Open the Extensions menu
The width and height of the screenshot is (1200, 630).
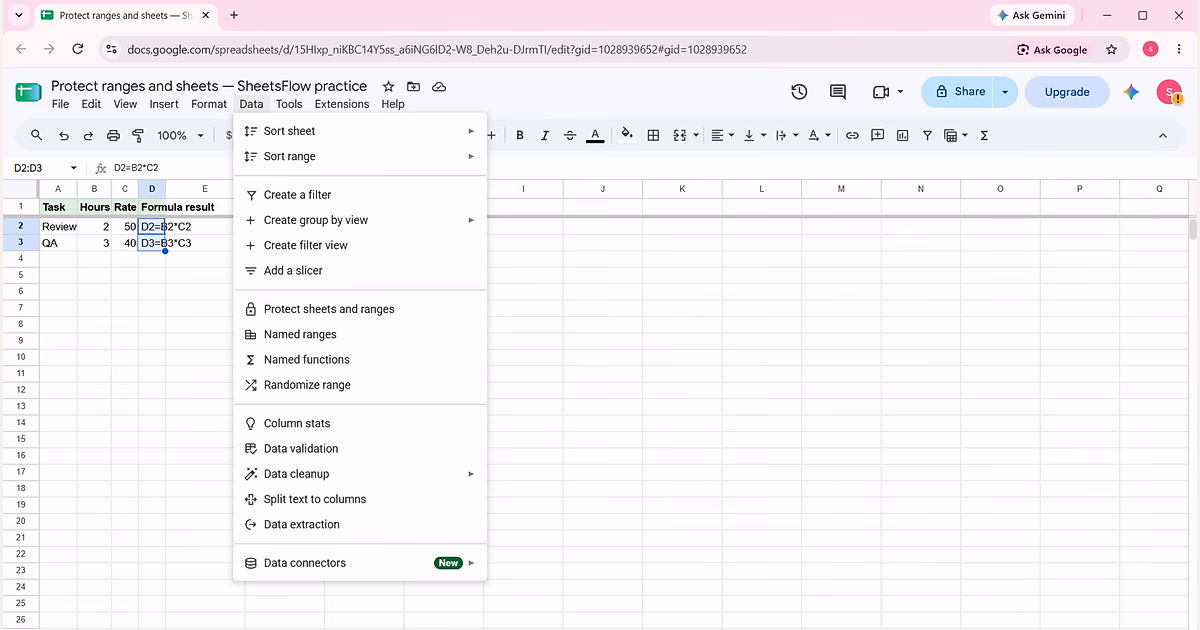342,104
